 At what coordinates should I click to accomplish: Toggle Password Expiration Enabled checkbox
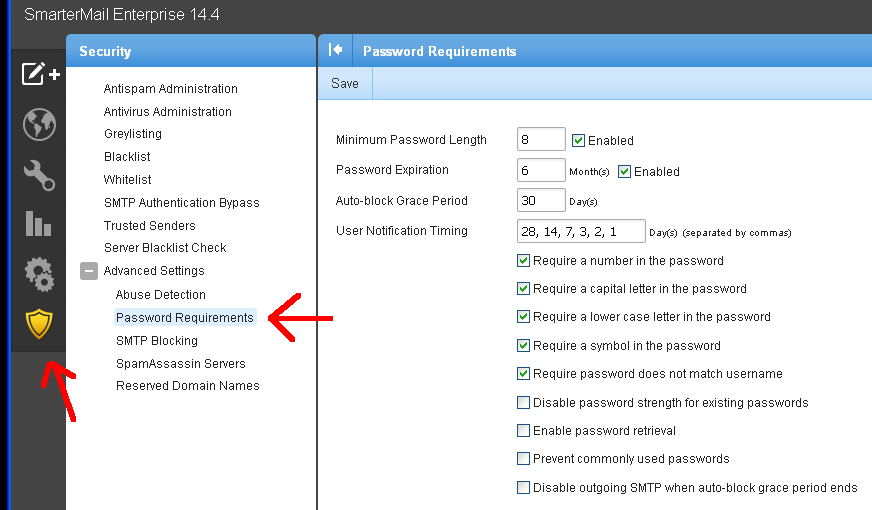625,171
